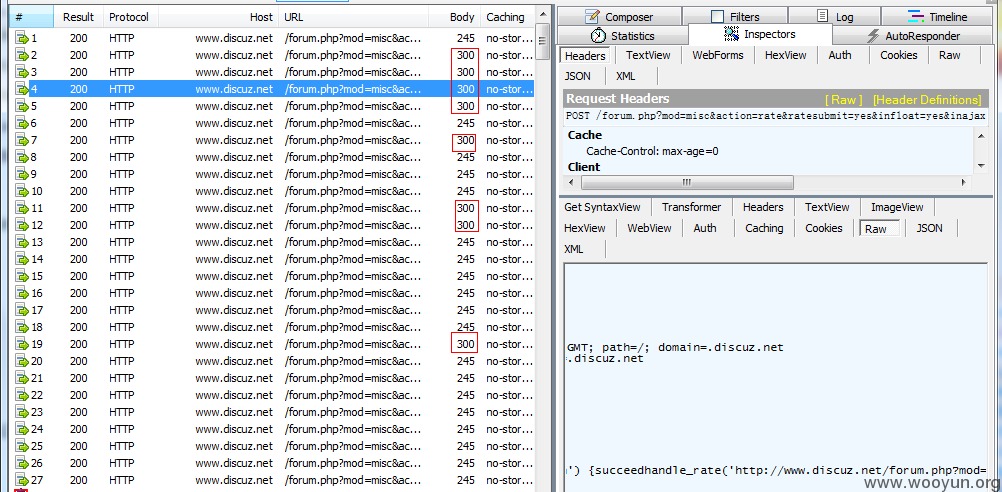Click the session icon in row 11

[22, 208]
